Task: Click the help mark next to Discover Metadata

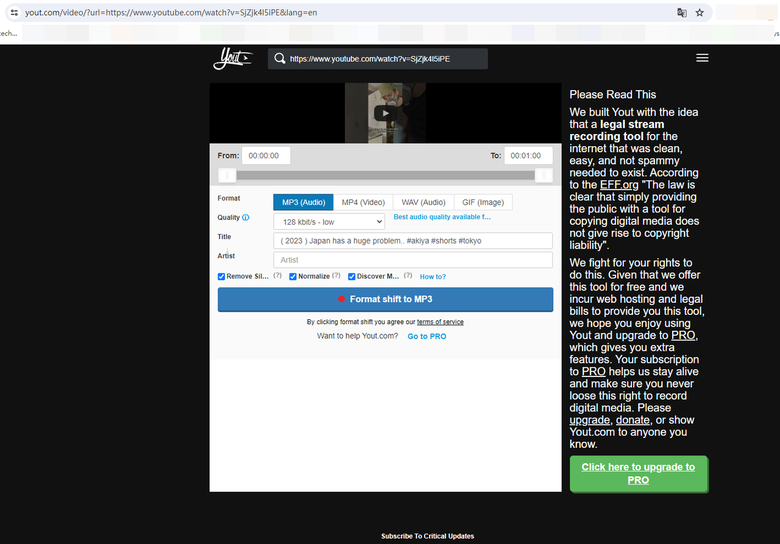Action: coord(408,275)
